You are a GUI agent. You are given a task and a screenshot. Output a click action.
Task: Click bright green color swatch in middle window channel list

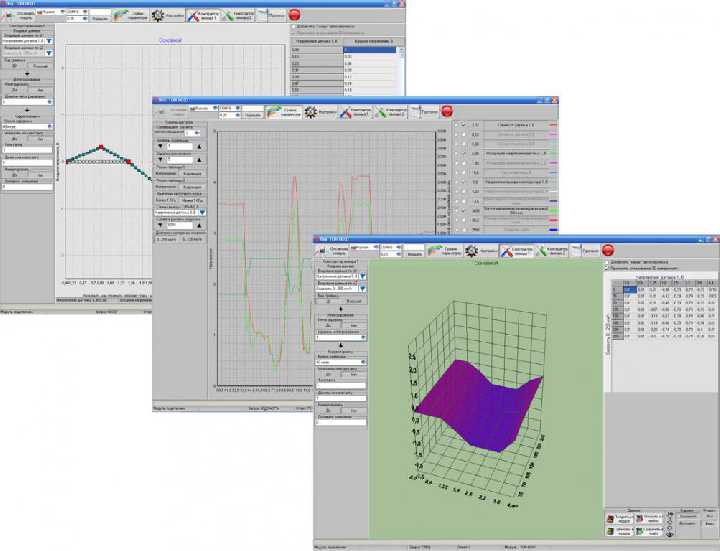coord(553,211)
